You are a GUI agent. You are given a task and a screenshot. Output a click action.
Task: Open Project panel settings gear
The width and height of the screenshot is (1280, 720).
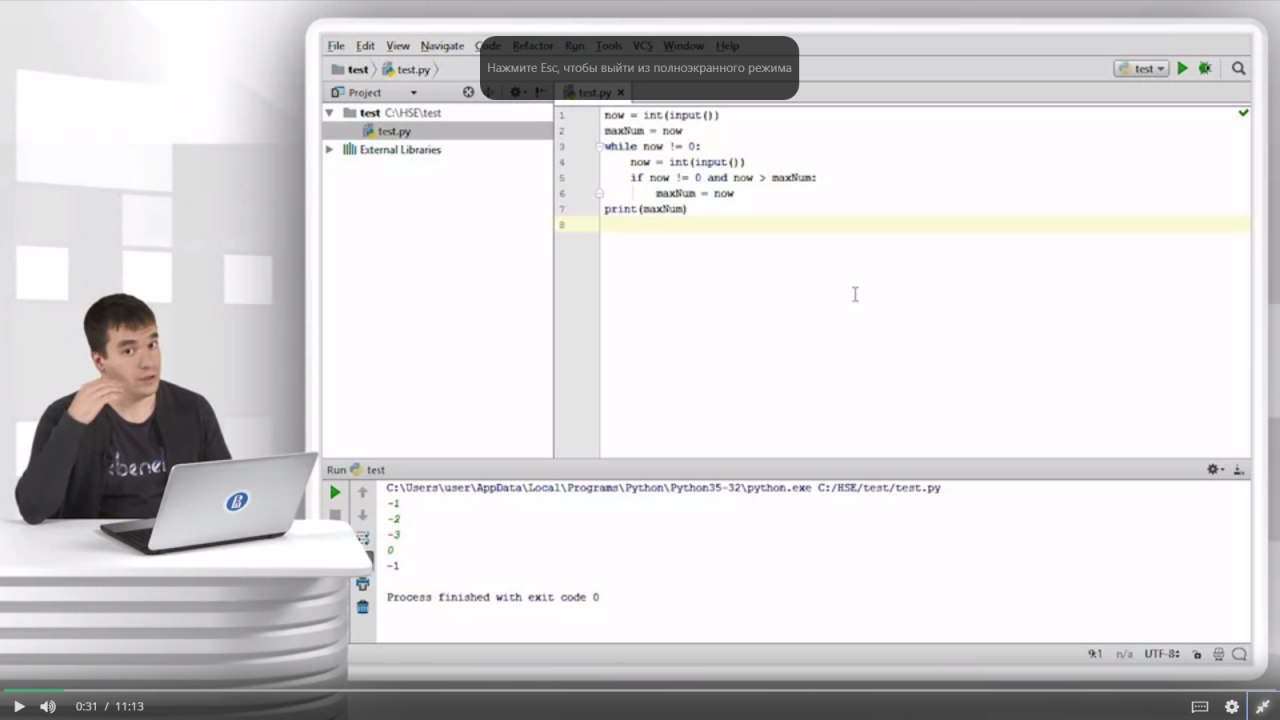[517, 92]
